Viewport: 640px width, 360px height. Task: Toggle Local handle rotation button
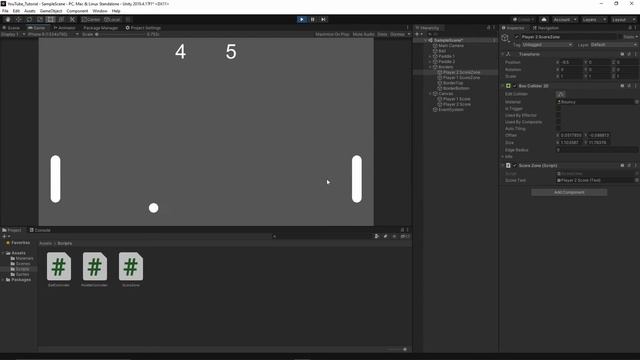[x=112, y=19]
